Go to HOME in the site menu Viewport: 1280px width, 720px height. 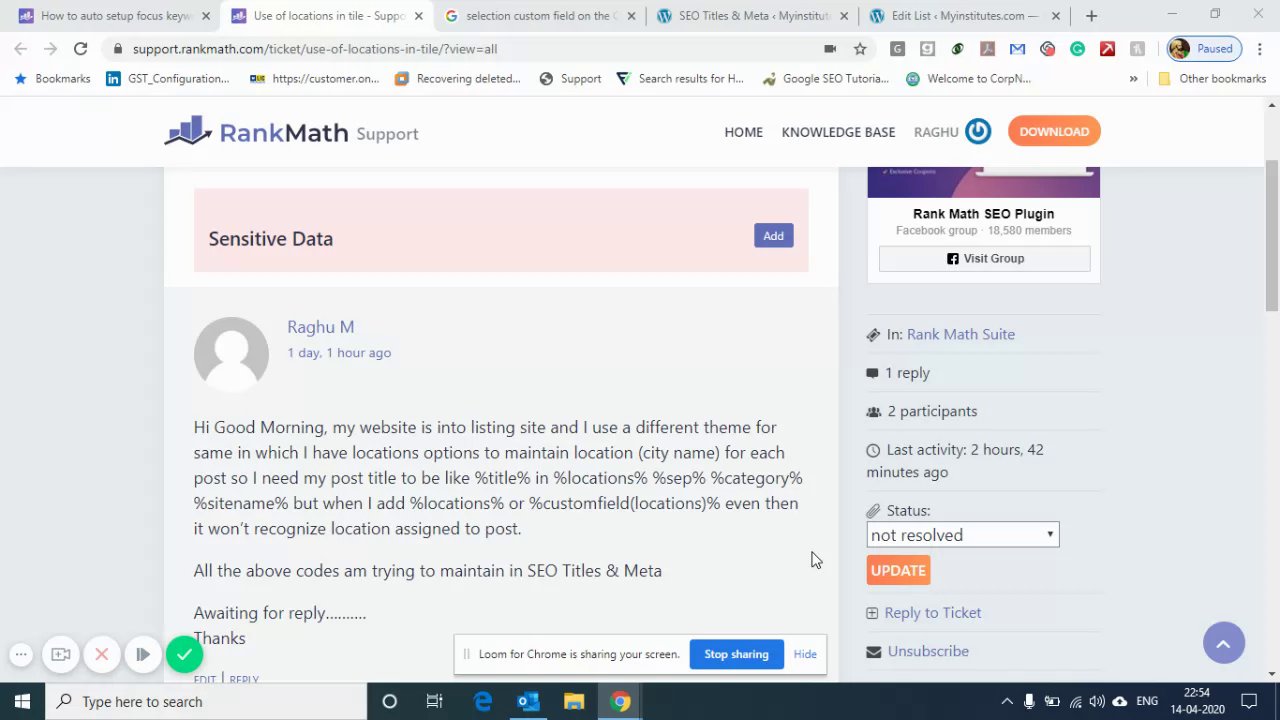[x=743, y=132]
